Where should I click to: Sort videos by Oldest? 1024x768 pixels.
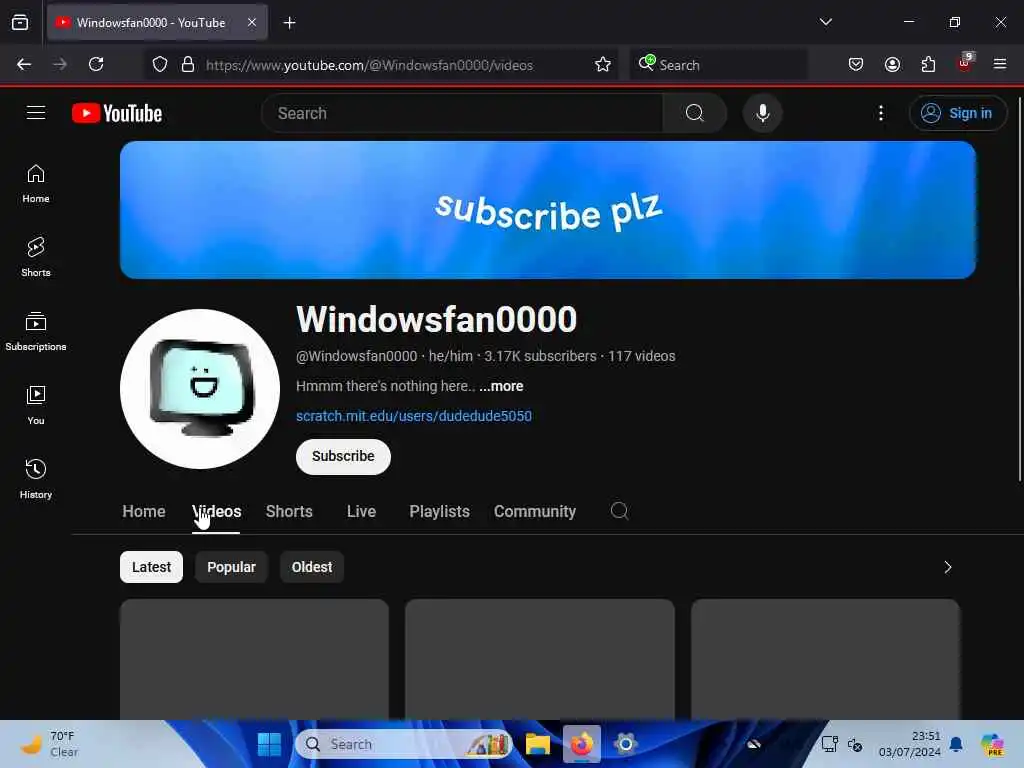[x=312, y=567]
